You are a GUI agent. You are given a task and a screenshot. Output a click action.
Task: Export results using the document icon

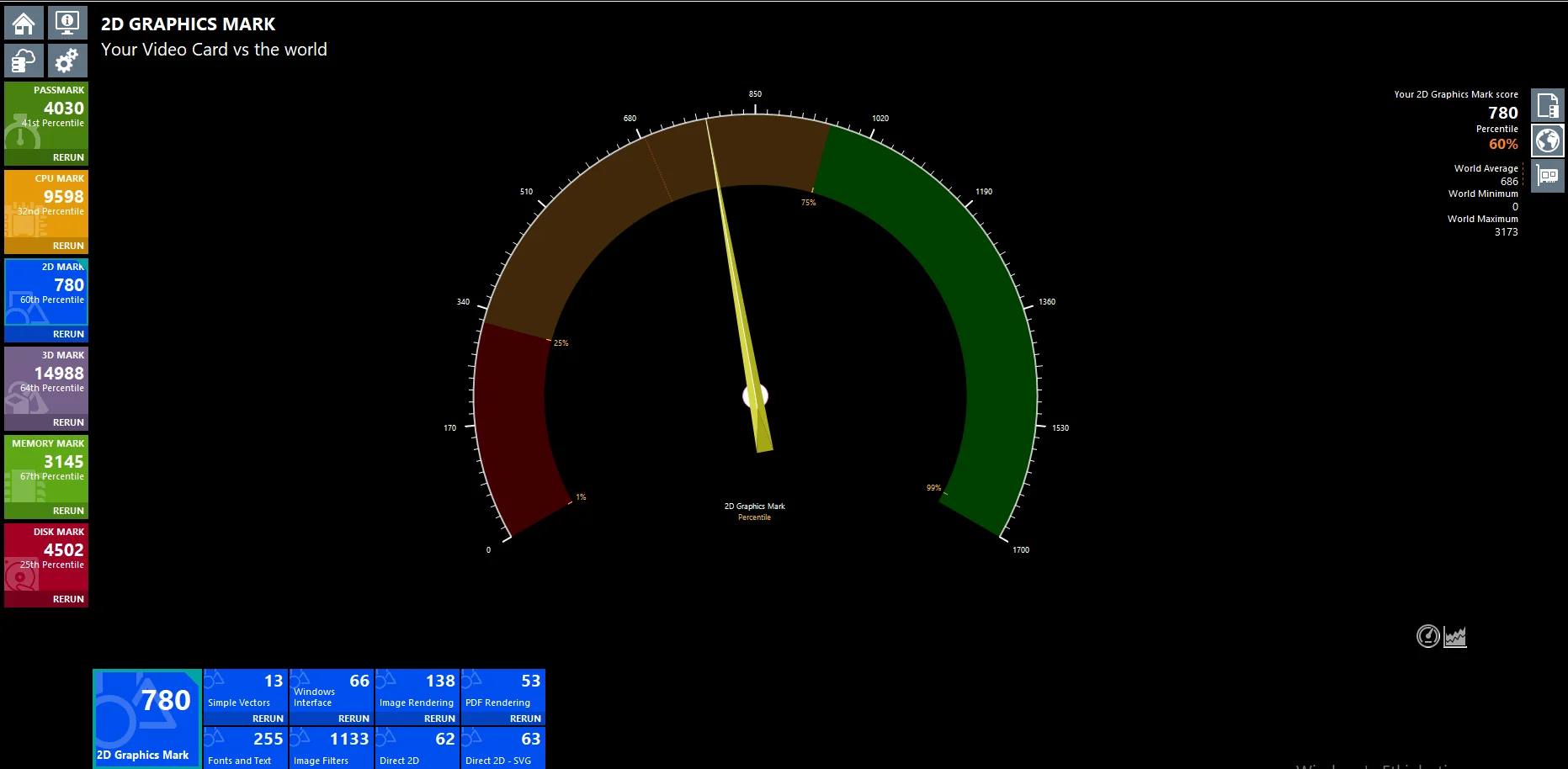point(1547,104)
